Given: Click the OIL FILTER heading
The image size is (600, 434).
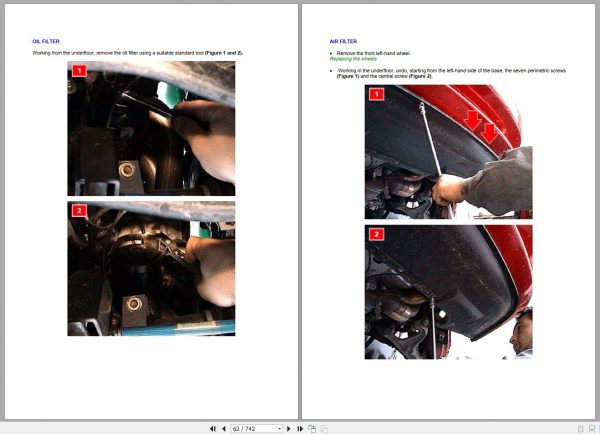Looking at the screenshot, I should click(46, 41).
